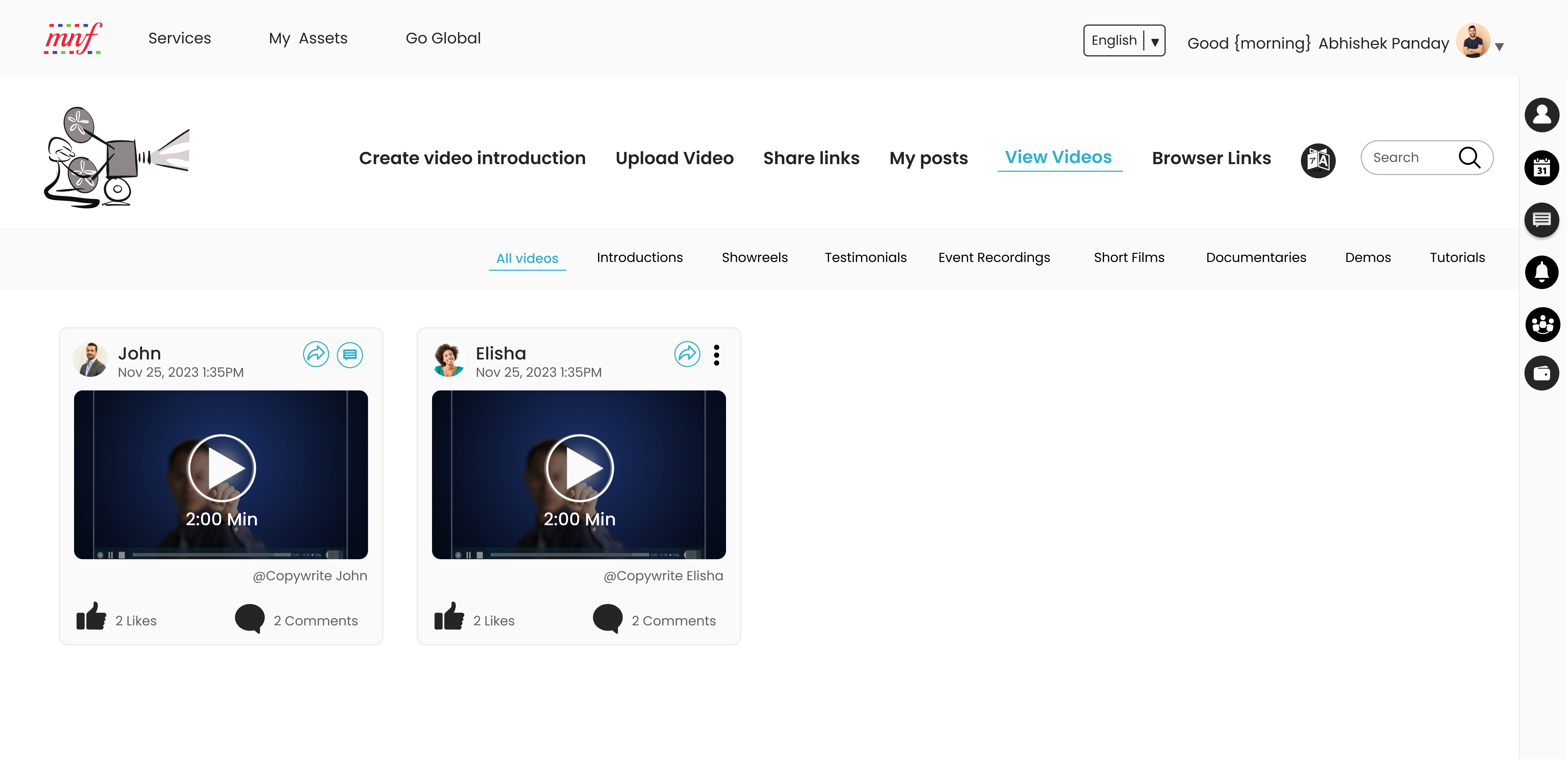Open the wallet icon in sidebar

coord(1541,373)
